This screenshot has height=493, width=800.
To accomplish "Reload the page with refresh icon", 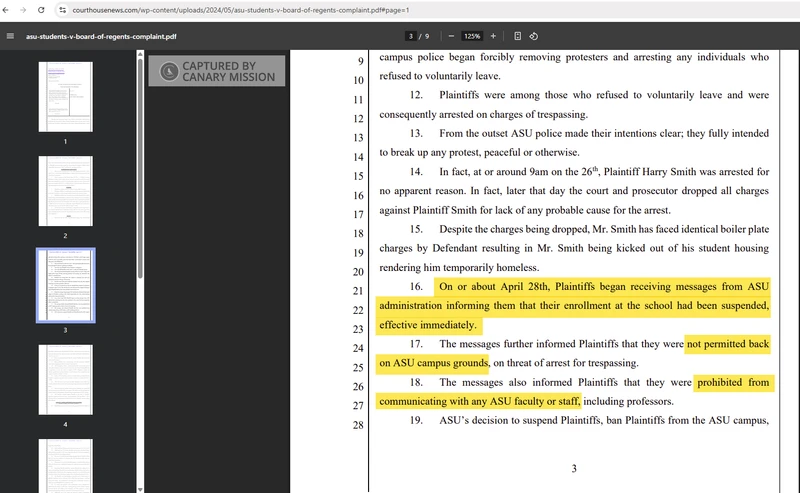I will pyautogui.click(x=40, y=9).
